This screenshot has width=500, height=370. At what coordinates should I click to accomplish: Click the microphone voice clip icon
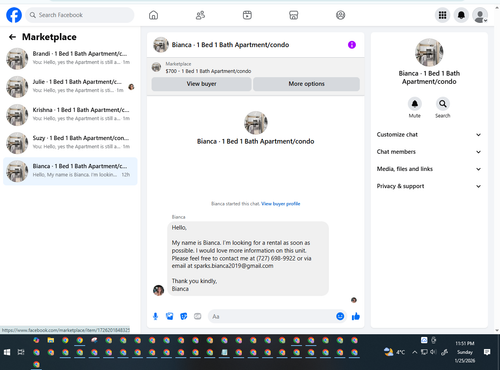click(155, 316)
